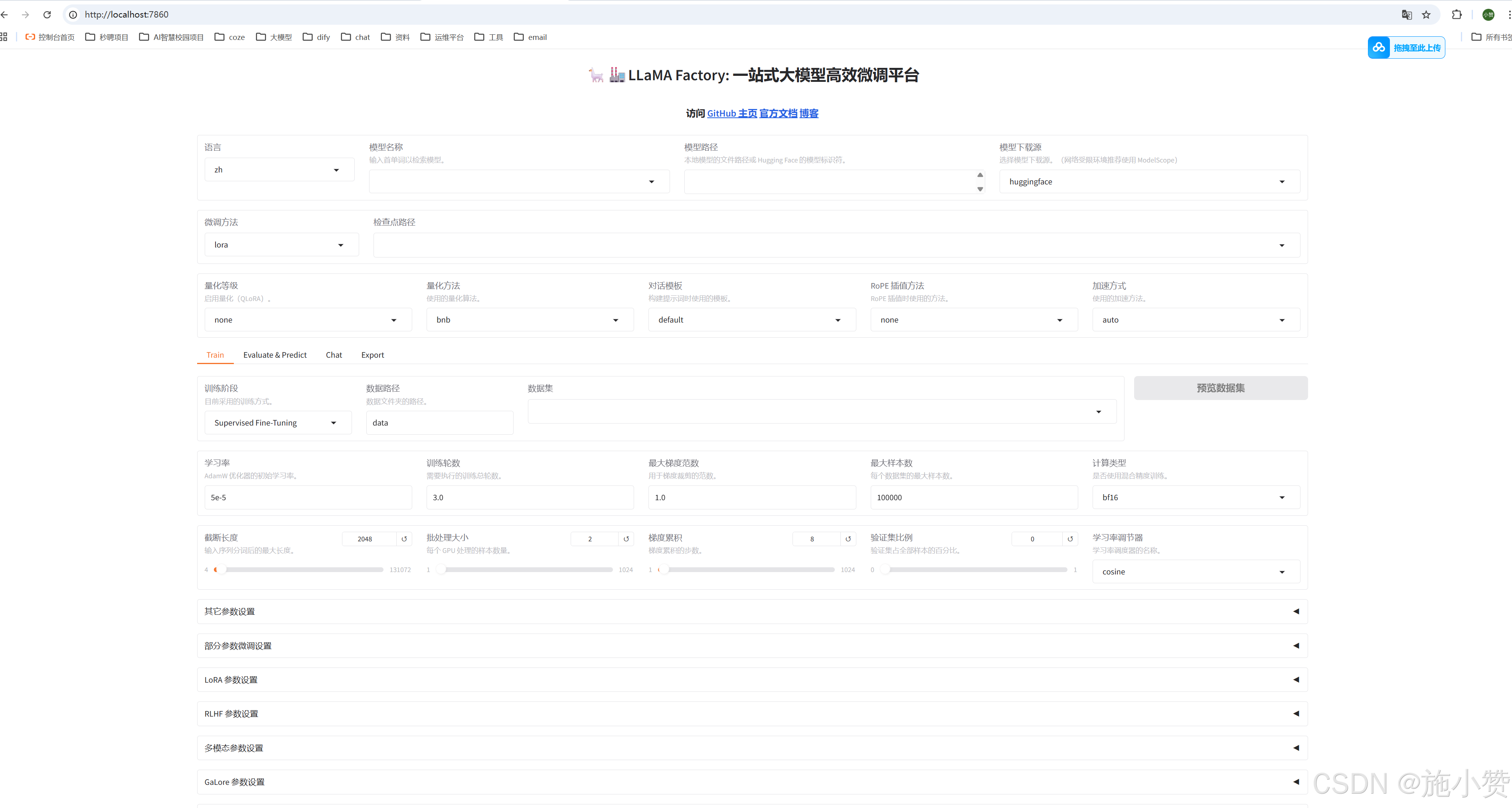Click the 学习率 input field
The width and height of the screenshot is (1512, 808).
tap(308, 497)
